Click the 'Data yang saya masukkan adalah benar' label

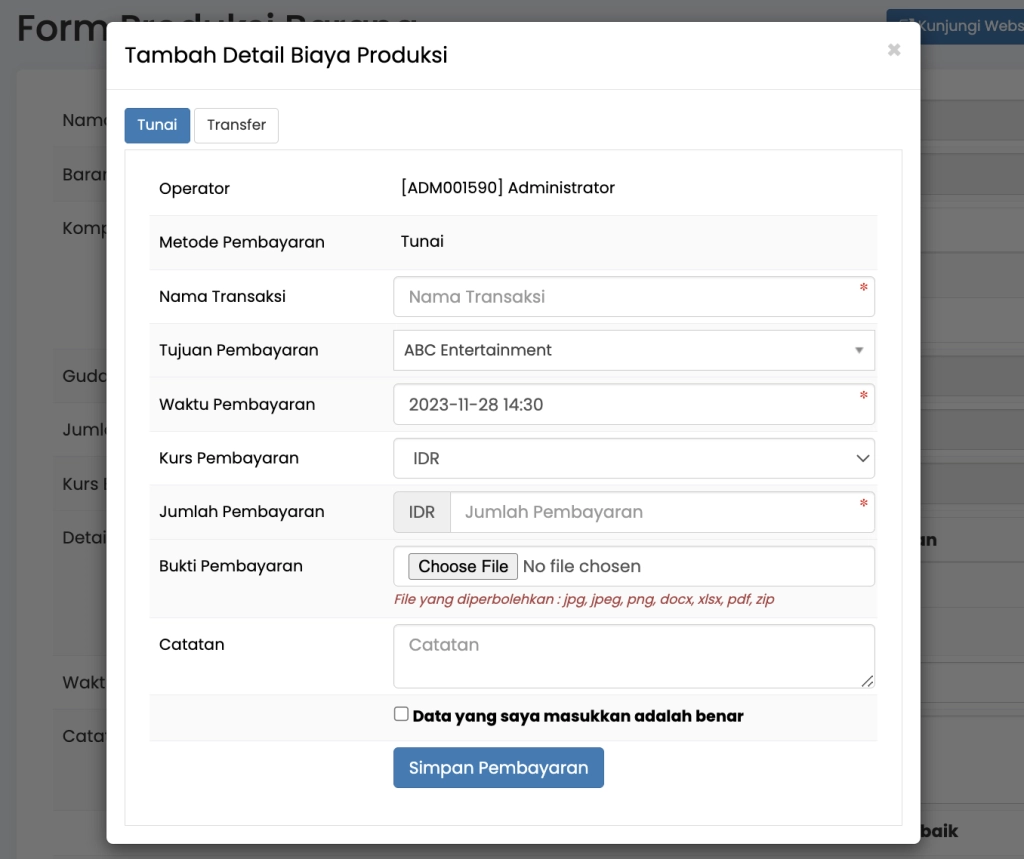578,716
